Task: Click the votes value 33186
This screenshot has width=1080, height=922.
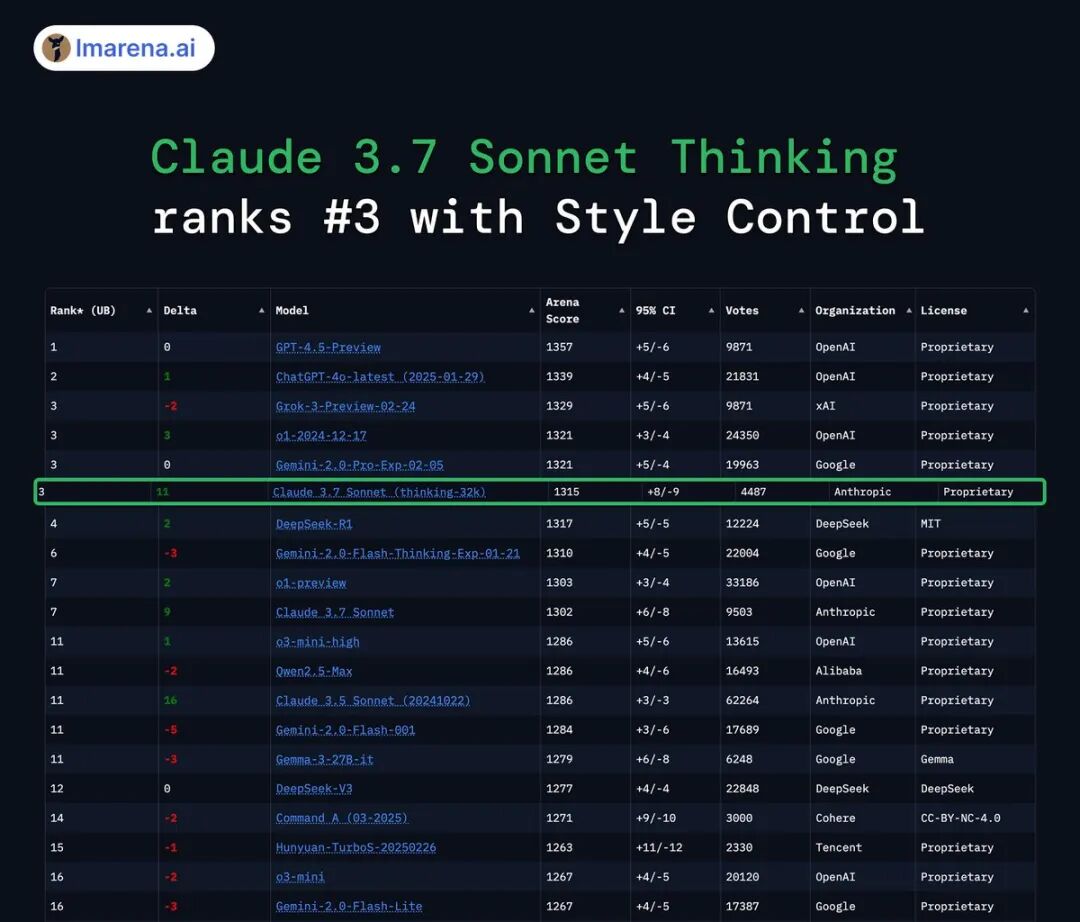Action: point(742,583)
